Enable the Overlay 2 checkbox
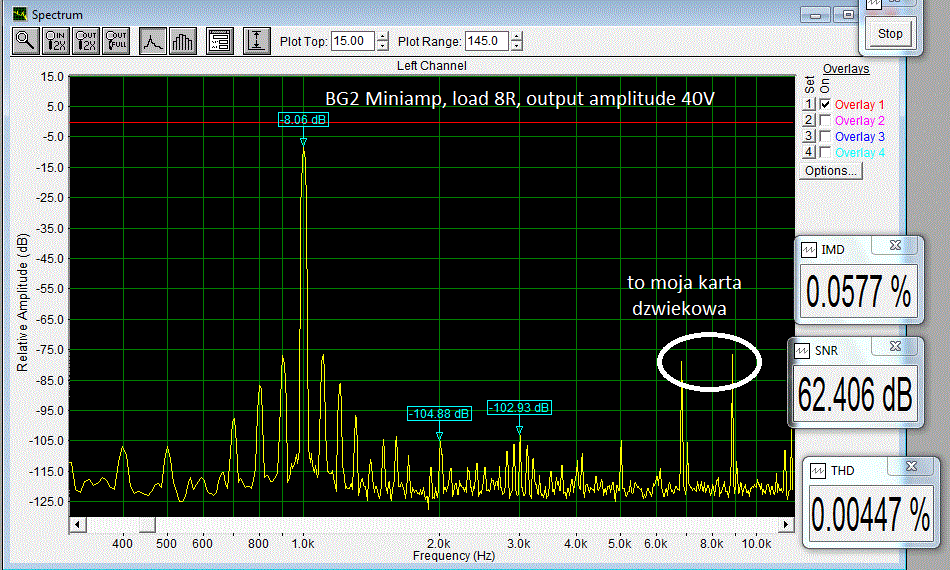This screenshot has height=570, width=950. click(x=825, y=121)
